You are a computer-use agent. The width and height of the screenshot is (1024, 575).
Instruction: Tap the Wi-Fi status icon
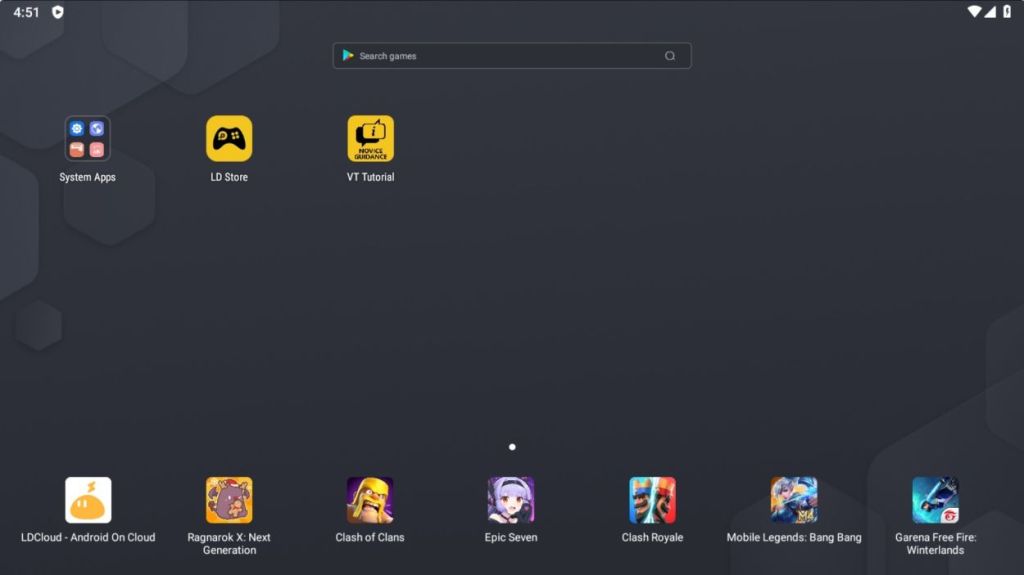pos(974,12)
